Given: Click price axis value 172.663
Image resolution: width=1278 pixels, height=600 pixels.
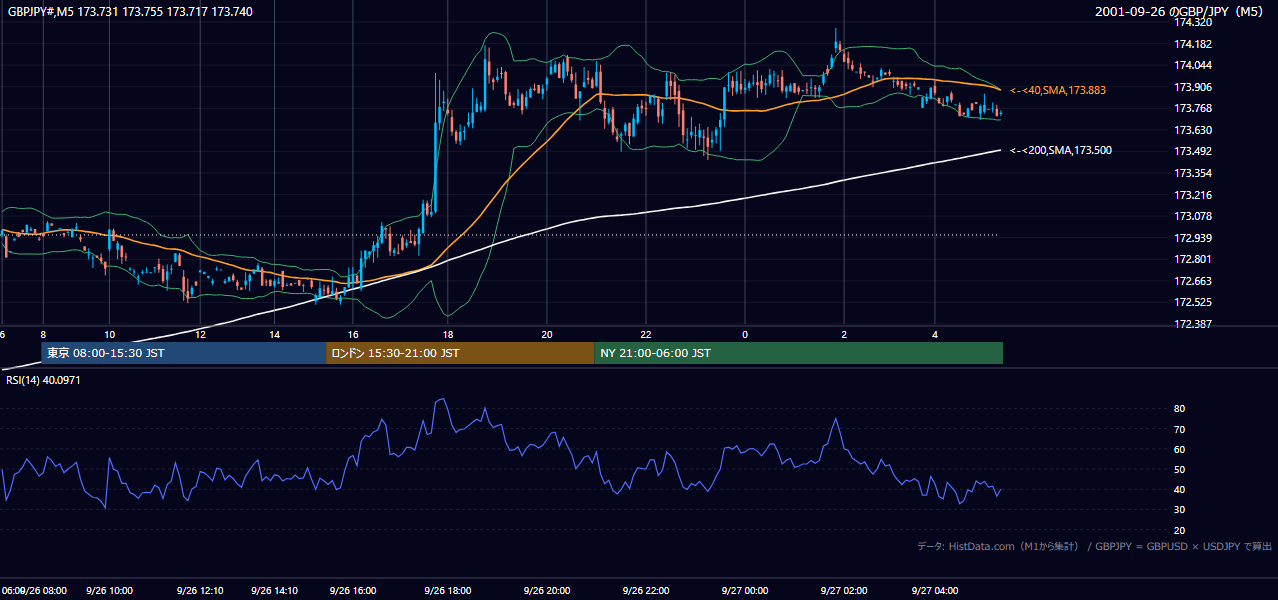Looking at the screenshot, I should [1193, 281].
